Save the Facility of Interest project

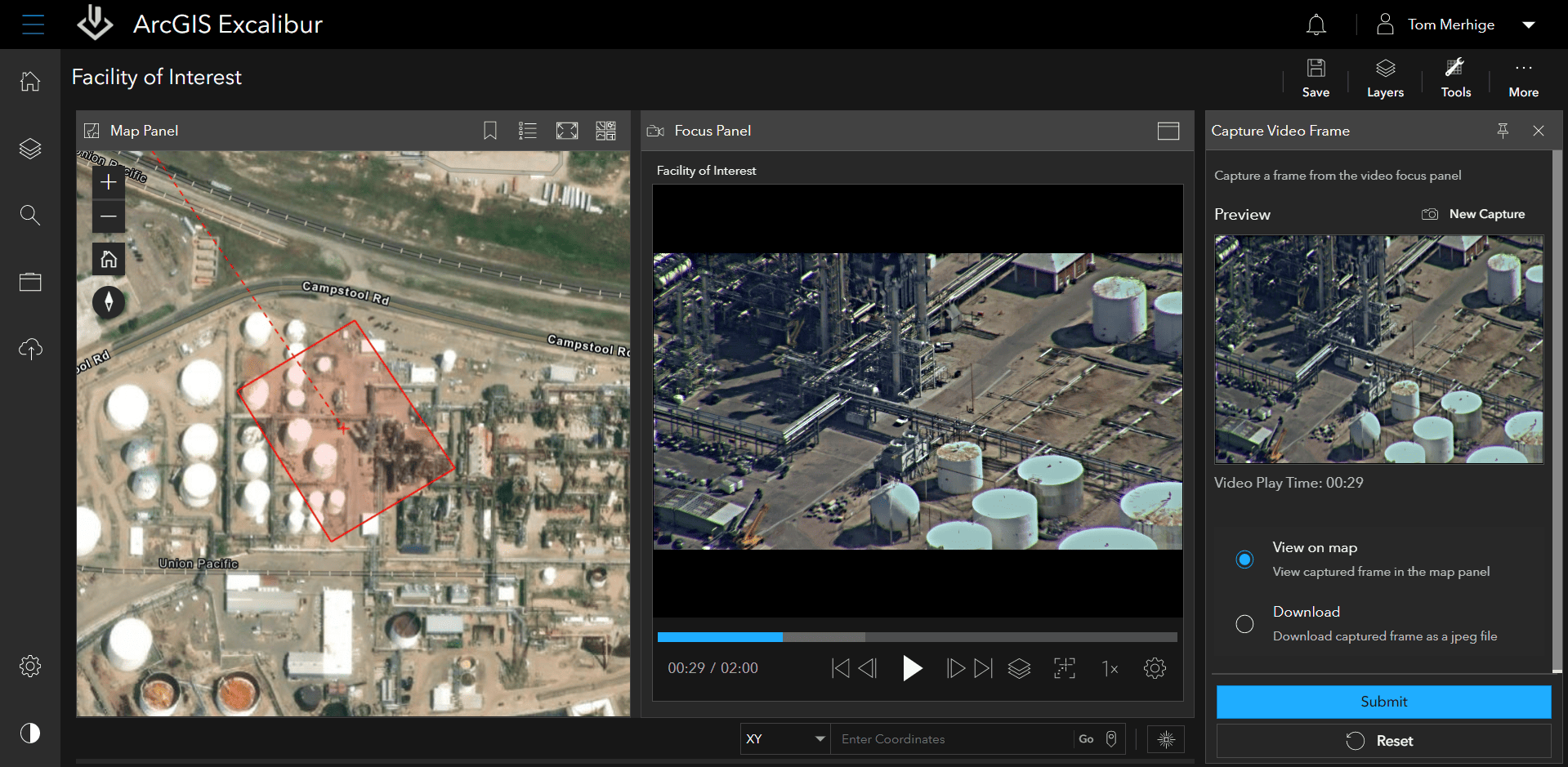coord(1316,78)
